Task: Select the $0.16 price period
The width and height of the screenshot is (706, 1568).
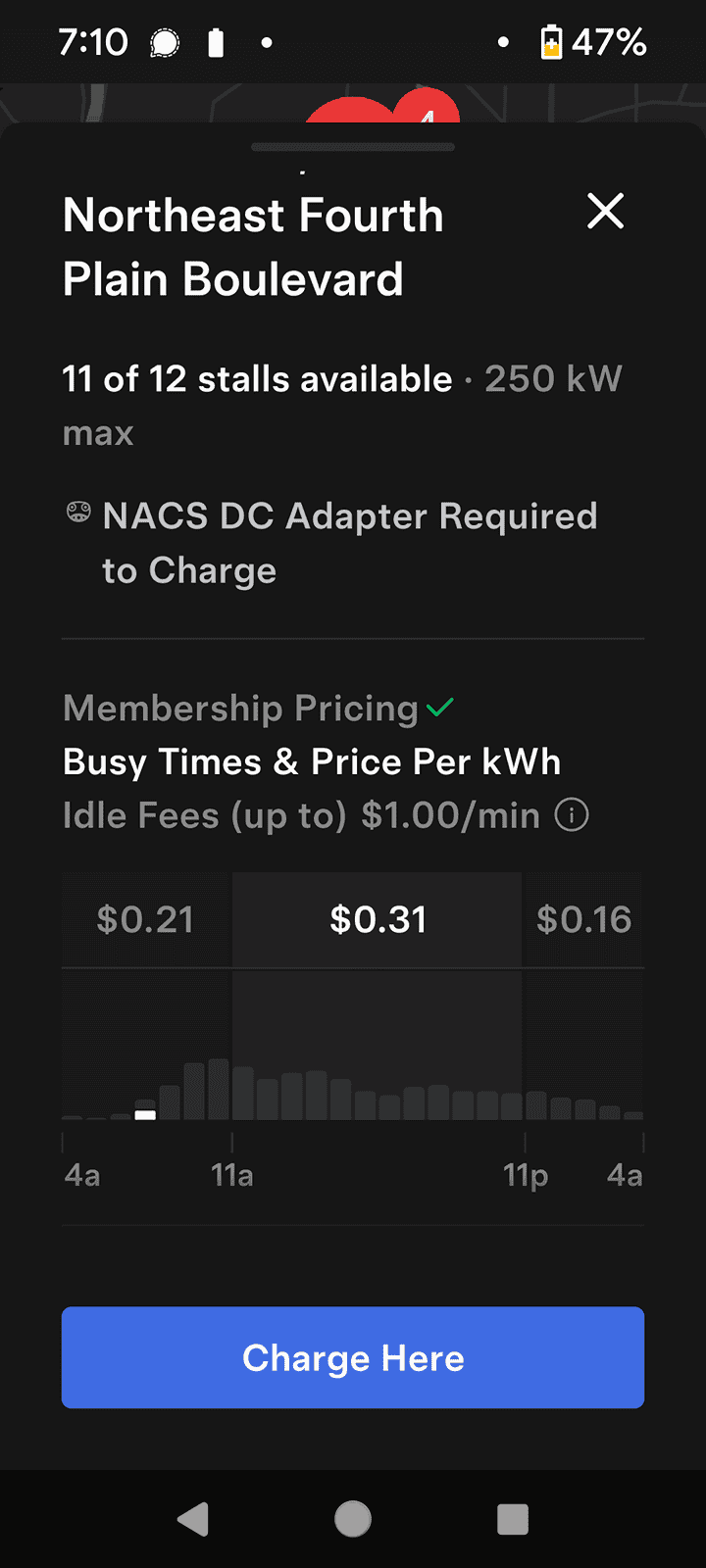Action: point(583,919)
